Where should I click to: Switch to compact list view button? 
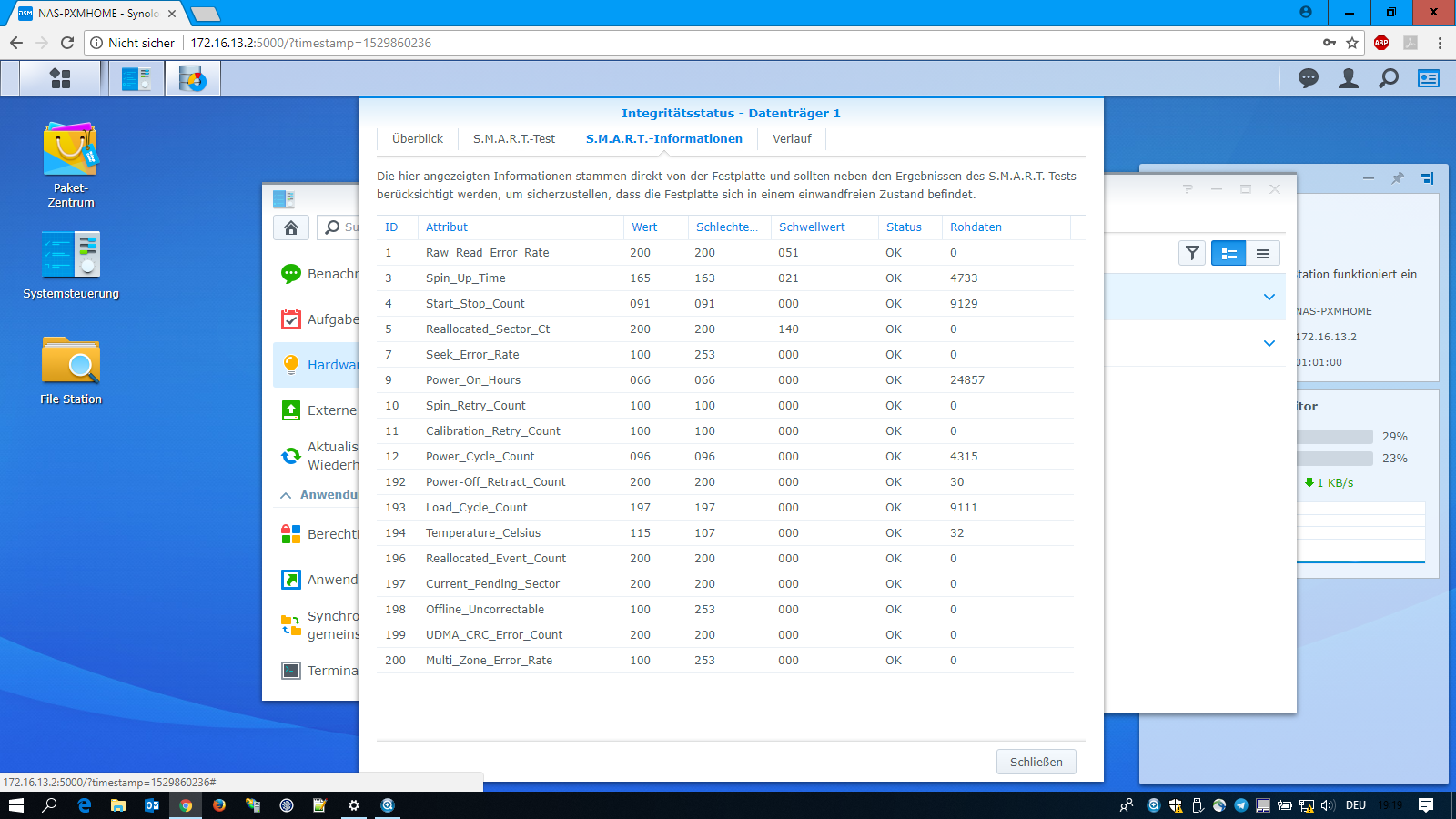tap(1263, 254)
